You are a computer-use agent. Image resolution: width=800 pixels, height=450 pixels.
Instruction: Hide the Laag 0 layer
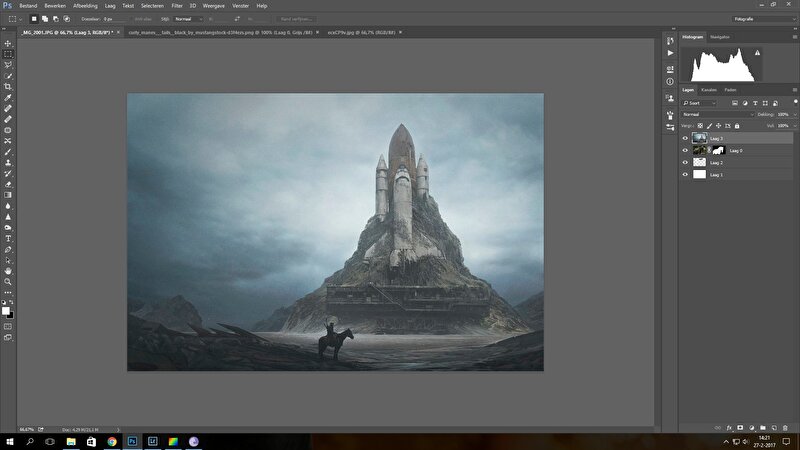tap(685, 151)
